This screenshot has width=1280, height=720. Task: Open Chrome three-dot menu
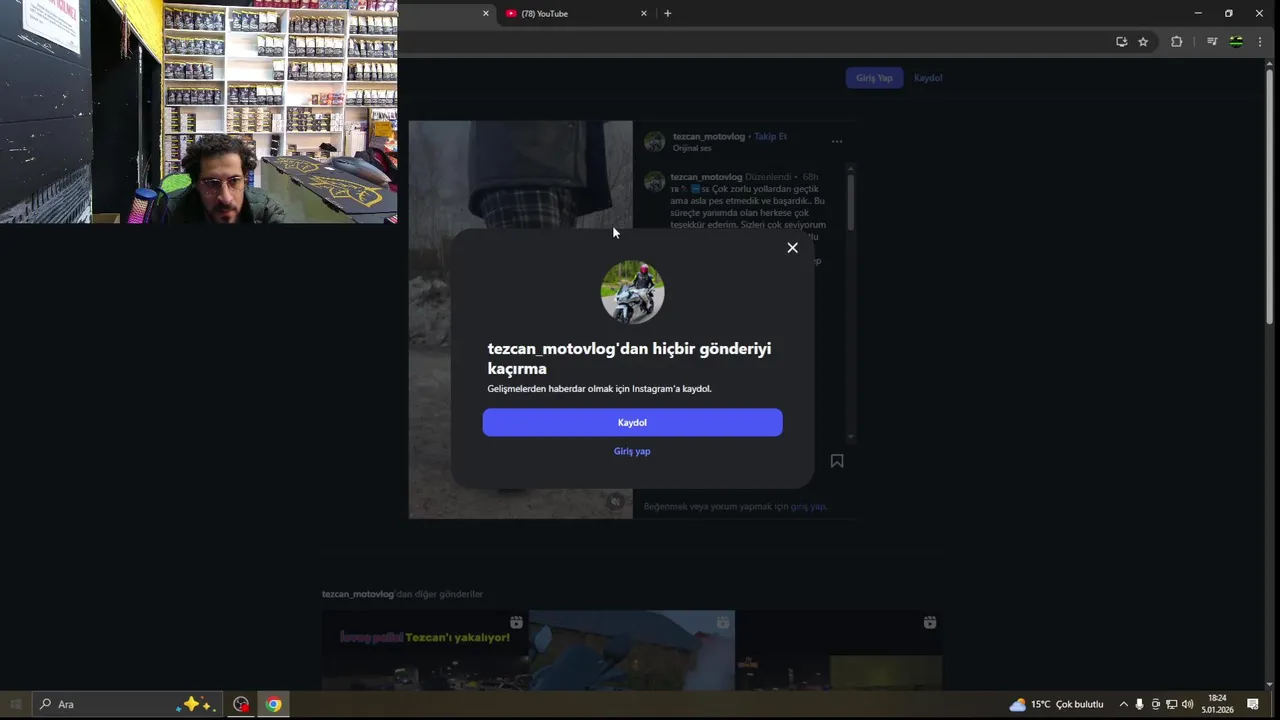coord(1260,42)
